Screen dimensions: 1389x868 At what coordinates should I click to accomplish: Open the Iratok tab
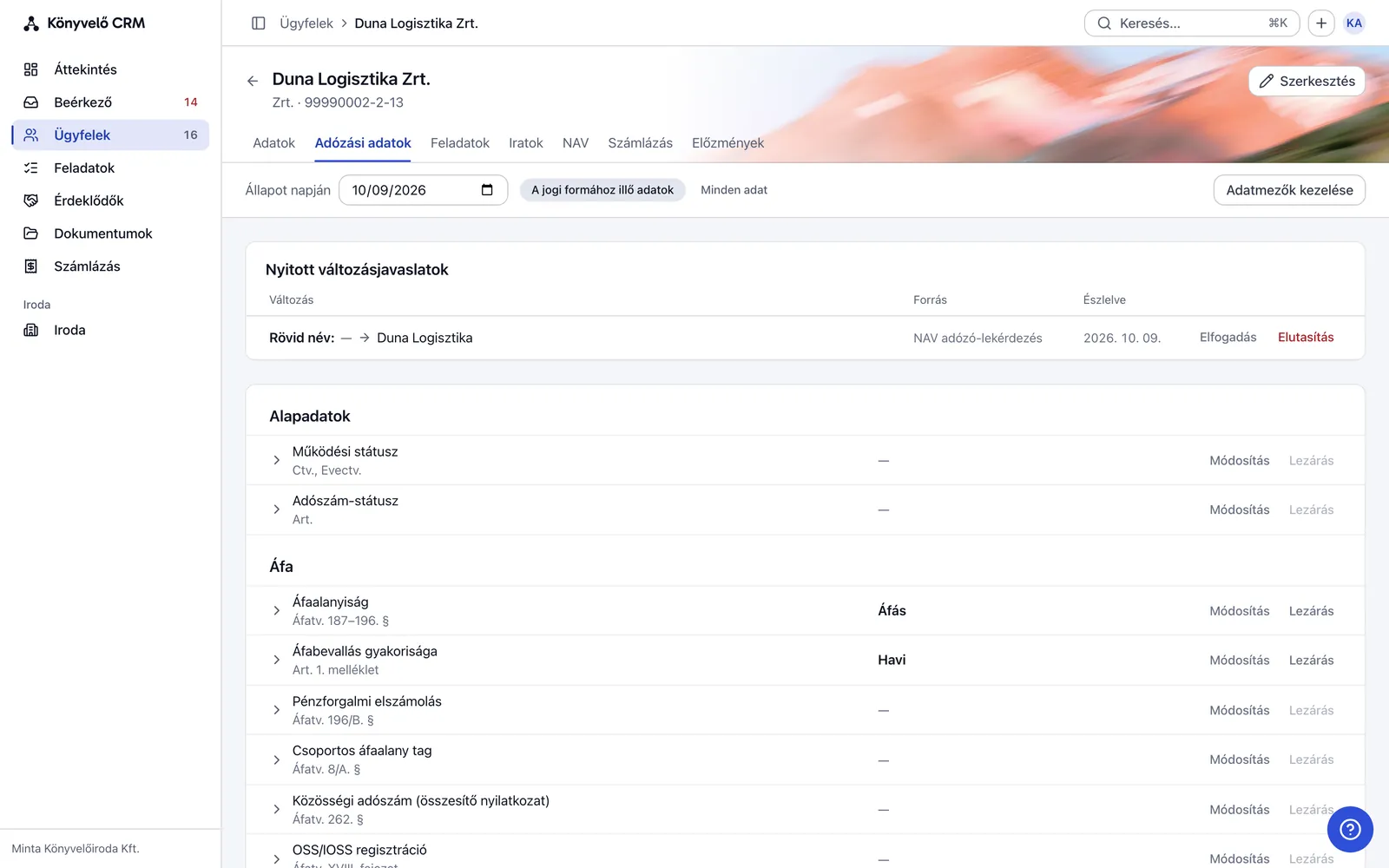pyautogui.click(x=526, y=143)
